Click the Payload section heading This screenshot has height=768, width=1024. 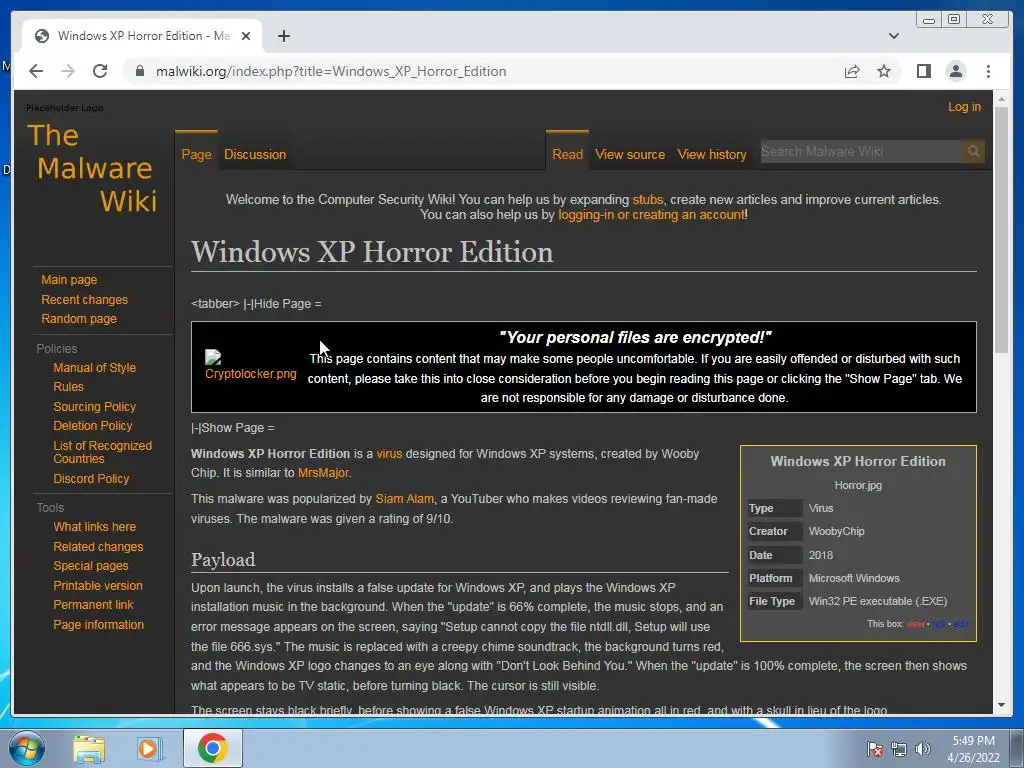[223, 560]
